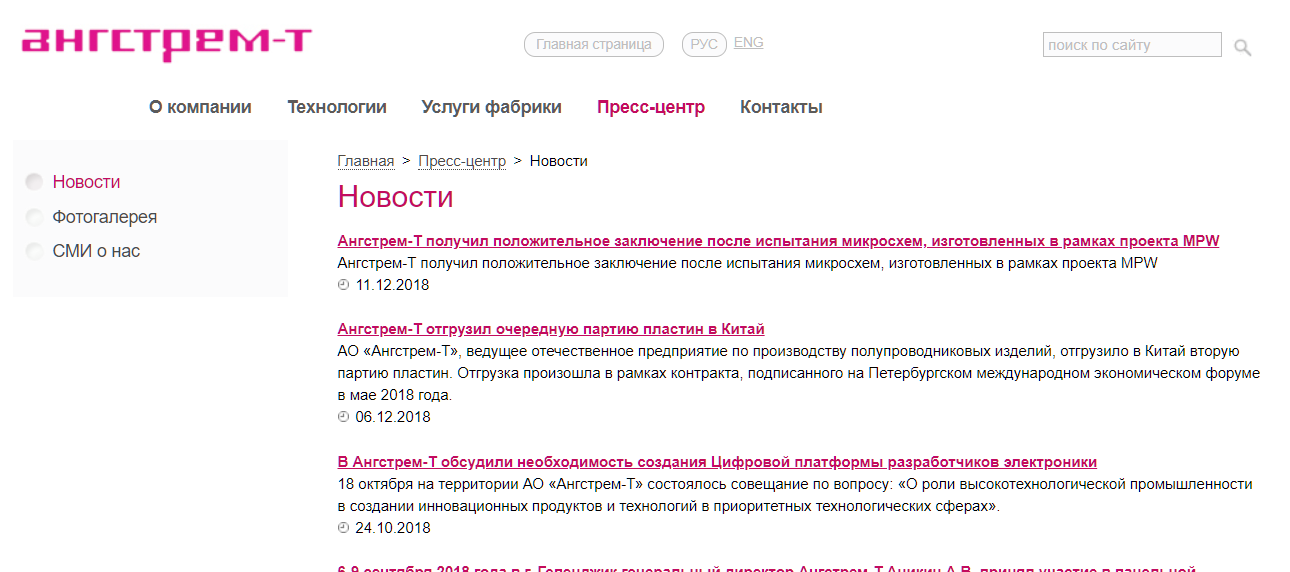Image resolution: width=1290 pixels, height=572 pixels.
Task: Click the date text 06.12.2018
Action: pos(393,417)
